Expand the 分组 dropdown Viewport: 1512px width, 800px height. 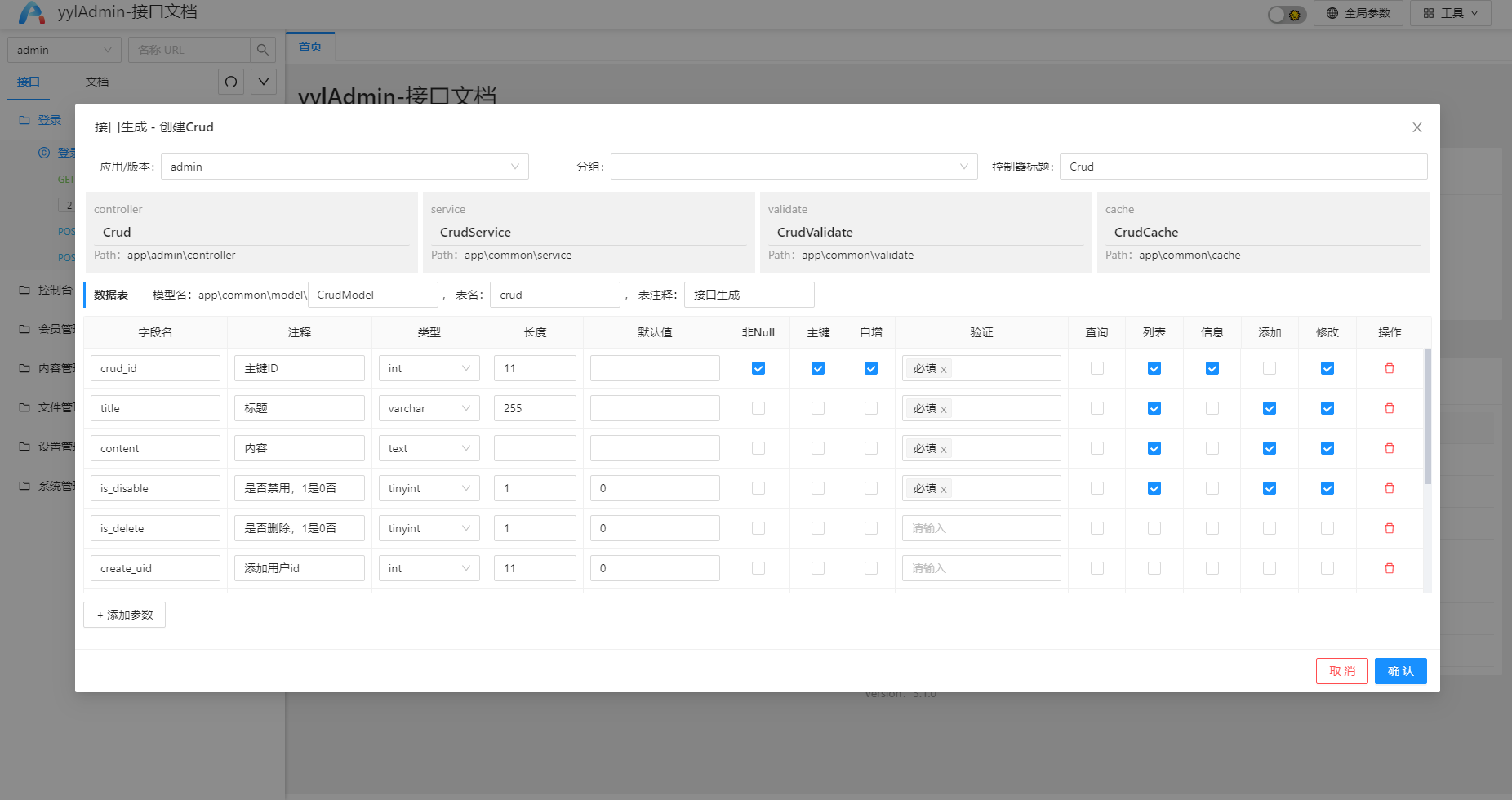pos(794,167)
